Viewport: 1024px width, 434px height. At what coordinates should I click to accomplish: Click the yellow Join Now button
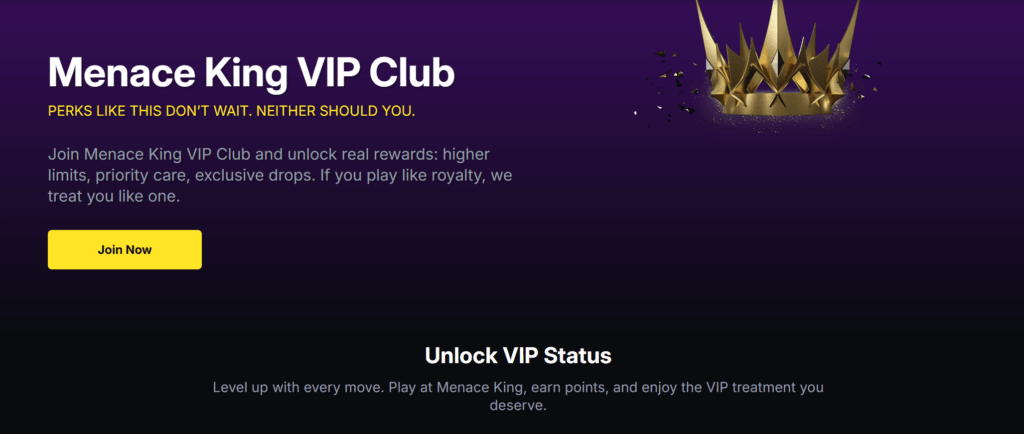[125, 250]
